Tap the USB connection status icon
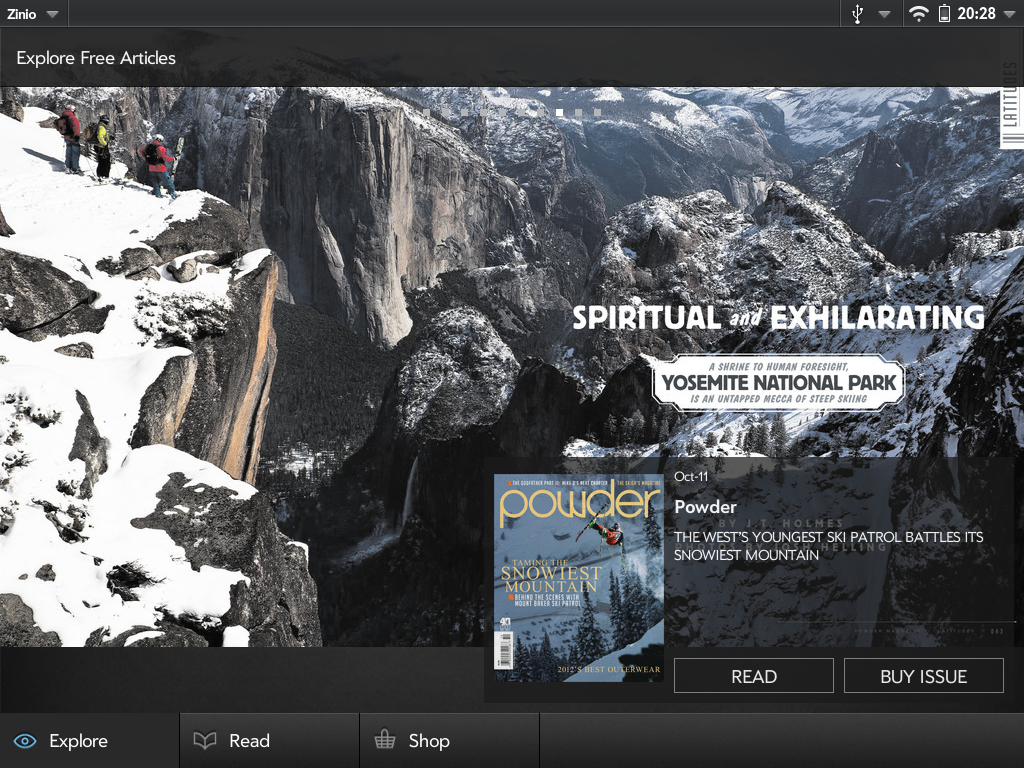1024x768 pixels. [857, 14]
